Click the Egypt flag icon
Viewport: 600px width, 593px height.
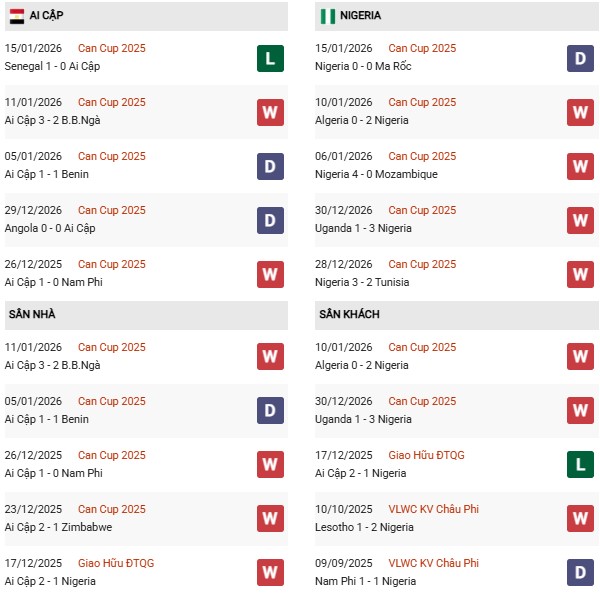tap(17, 16)
